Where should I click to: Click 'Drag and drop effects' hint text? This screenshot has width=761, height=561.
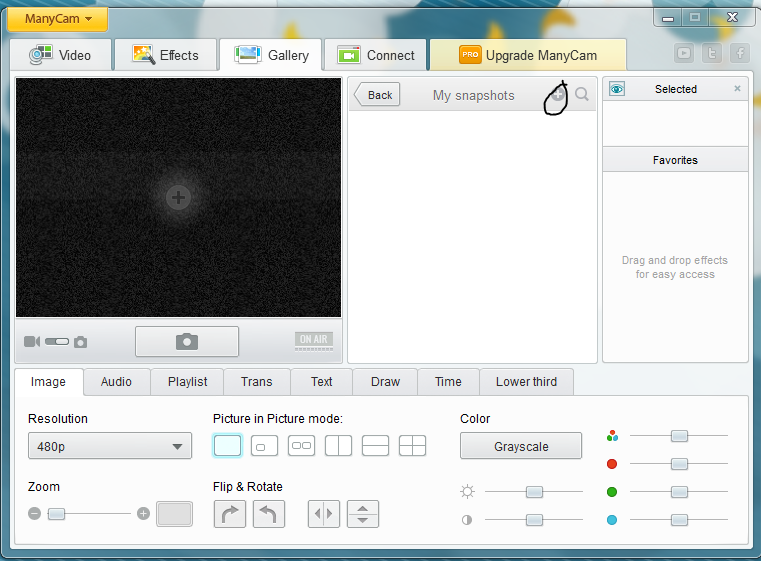click(x=675, y=267)
